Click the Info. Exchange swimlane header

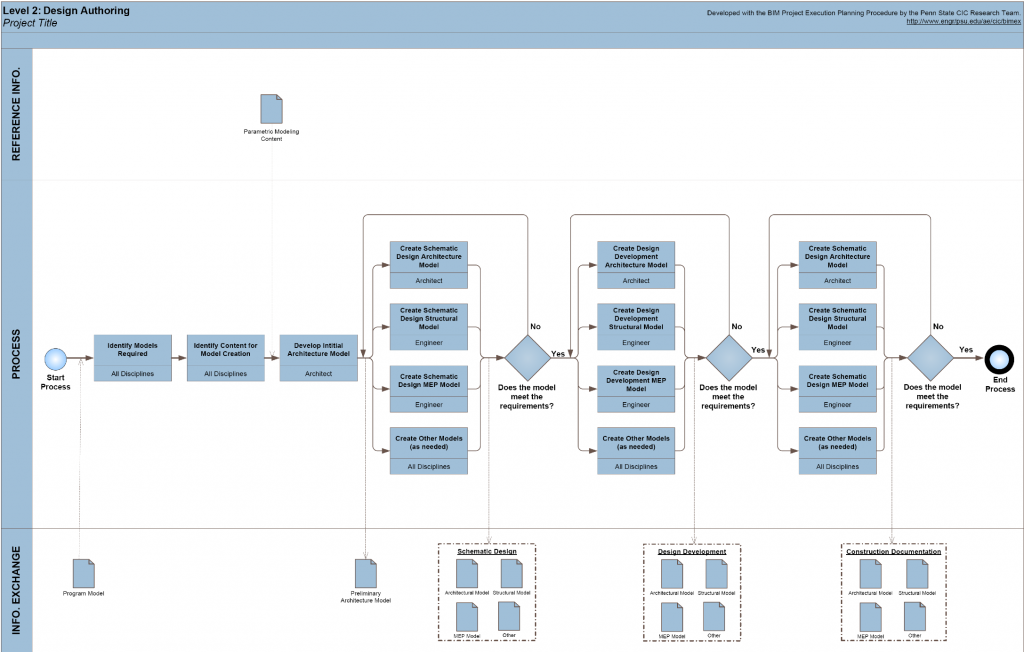[16, 590]
